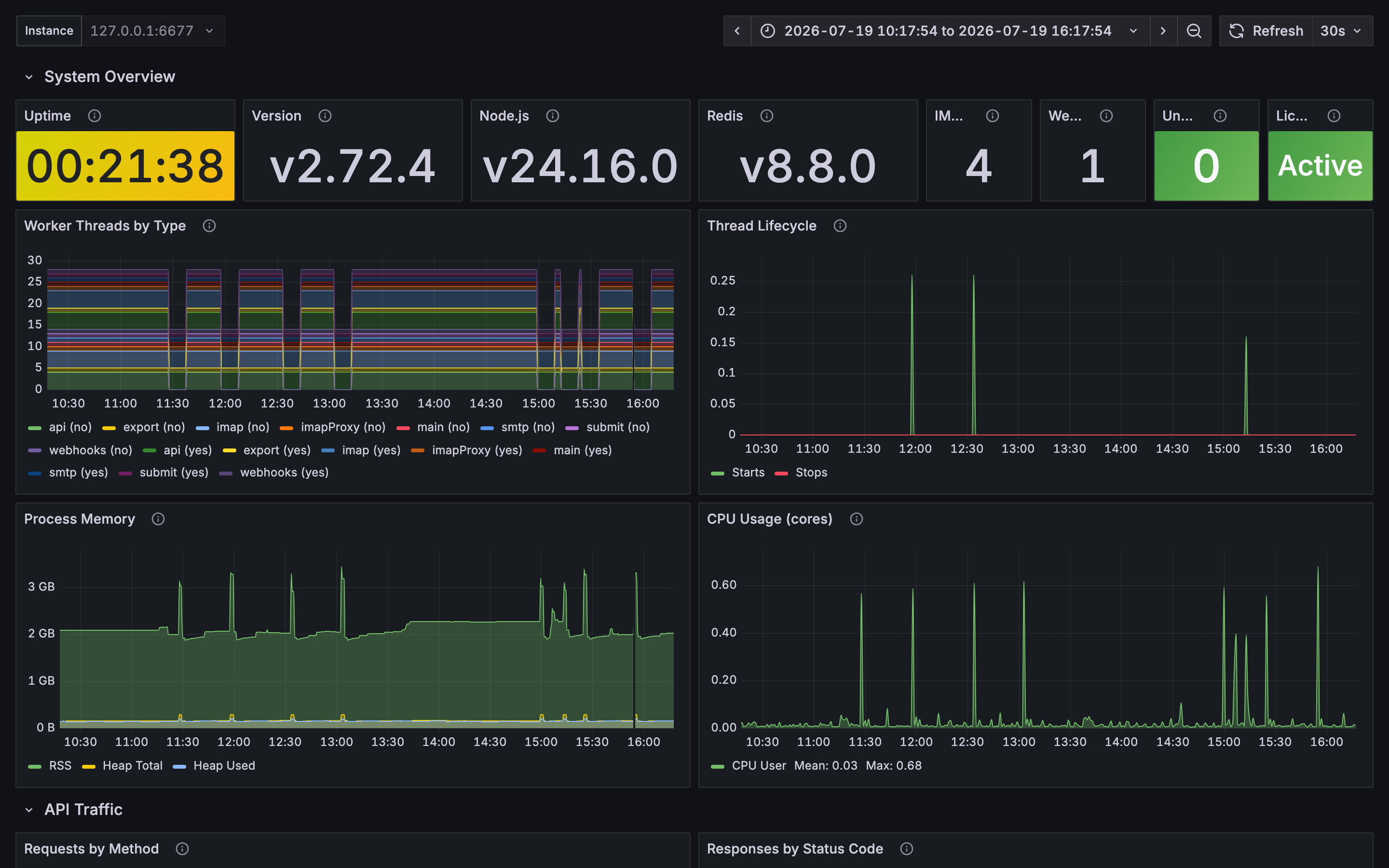Open the Instance 127.0.0.1:6677 dropdown

153,31
